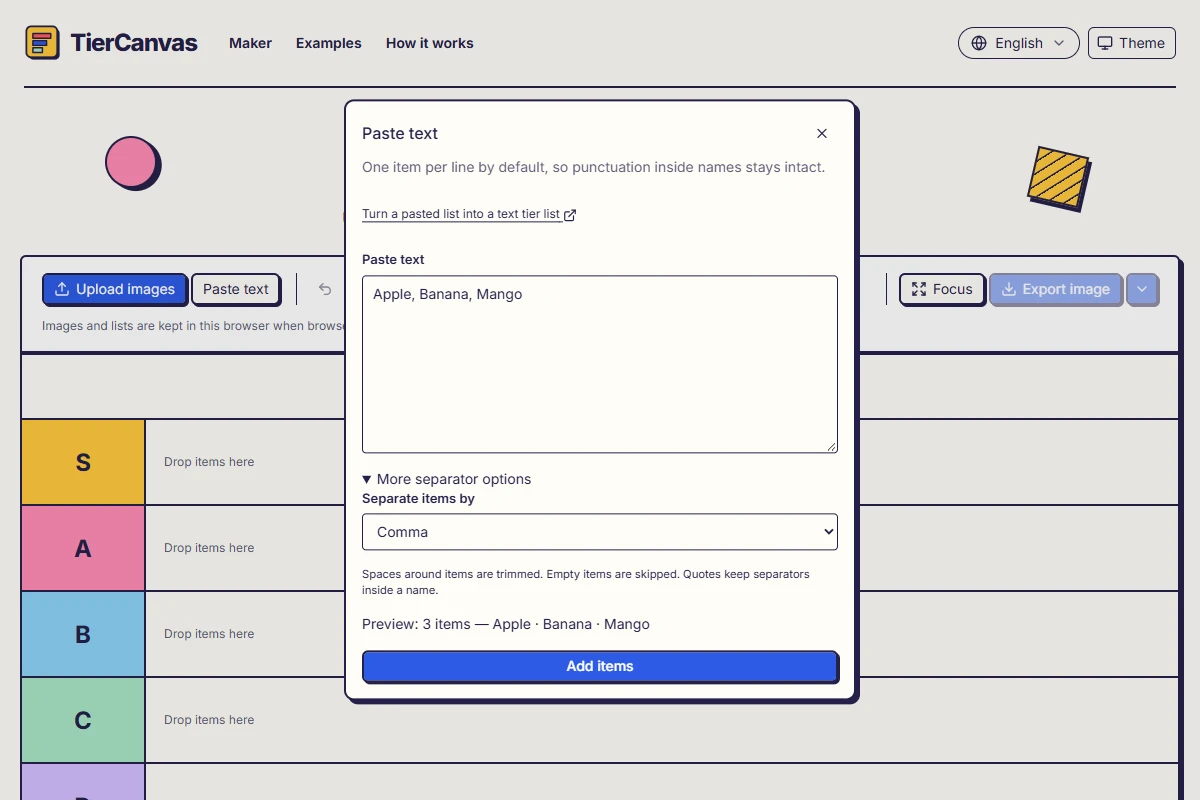Viewport: 1200px width, 800px height.
Task: Click the Theme button
Action: point(1131,43)
